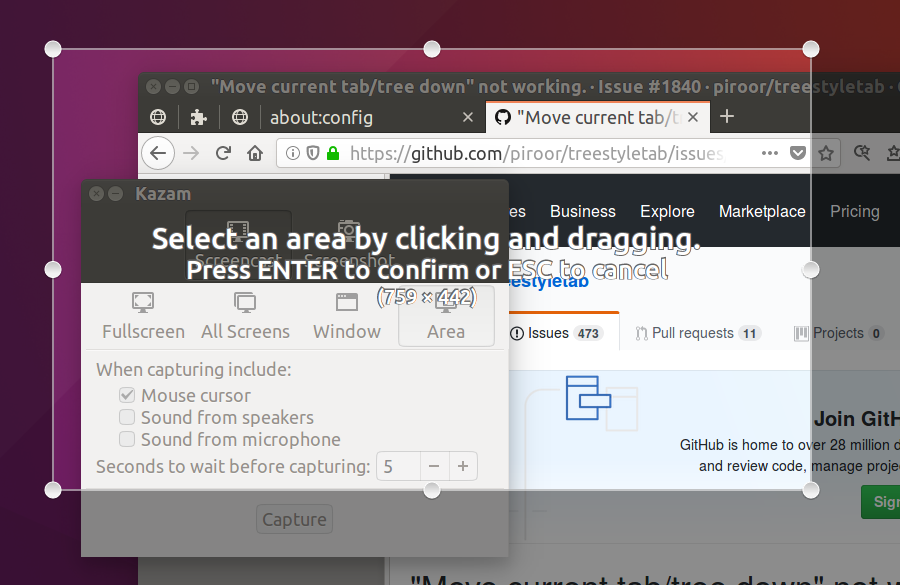Screen dimensions: 900x585
Task: Open Marketplace in GitHub navigation
Action: 762,211
